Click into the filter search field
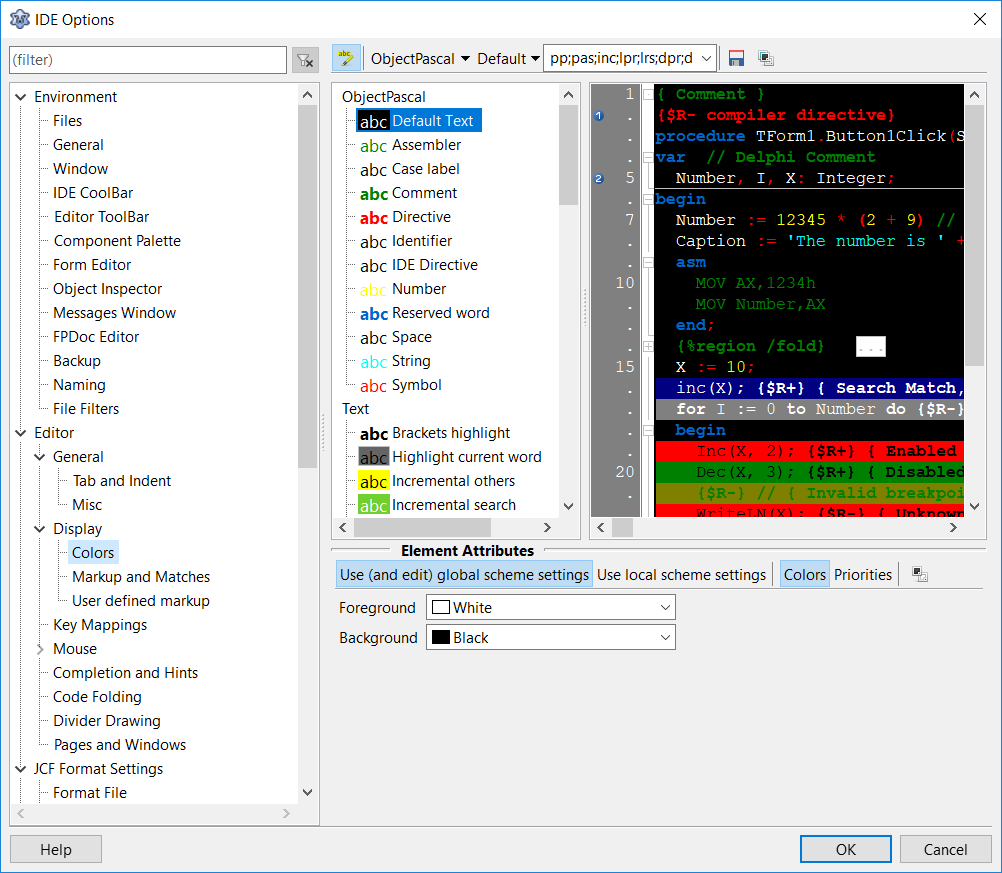 tap(147, 60)
